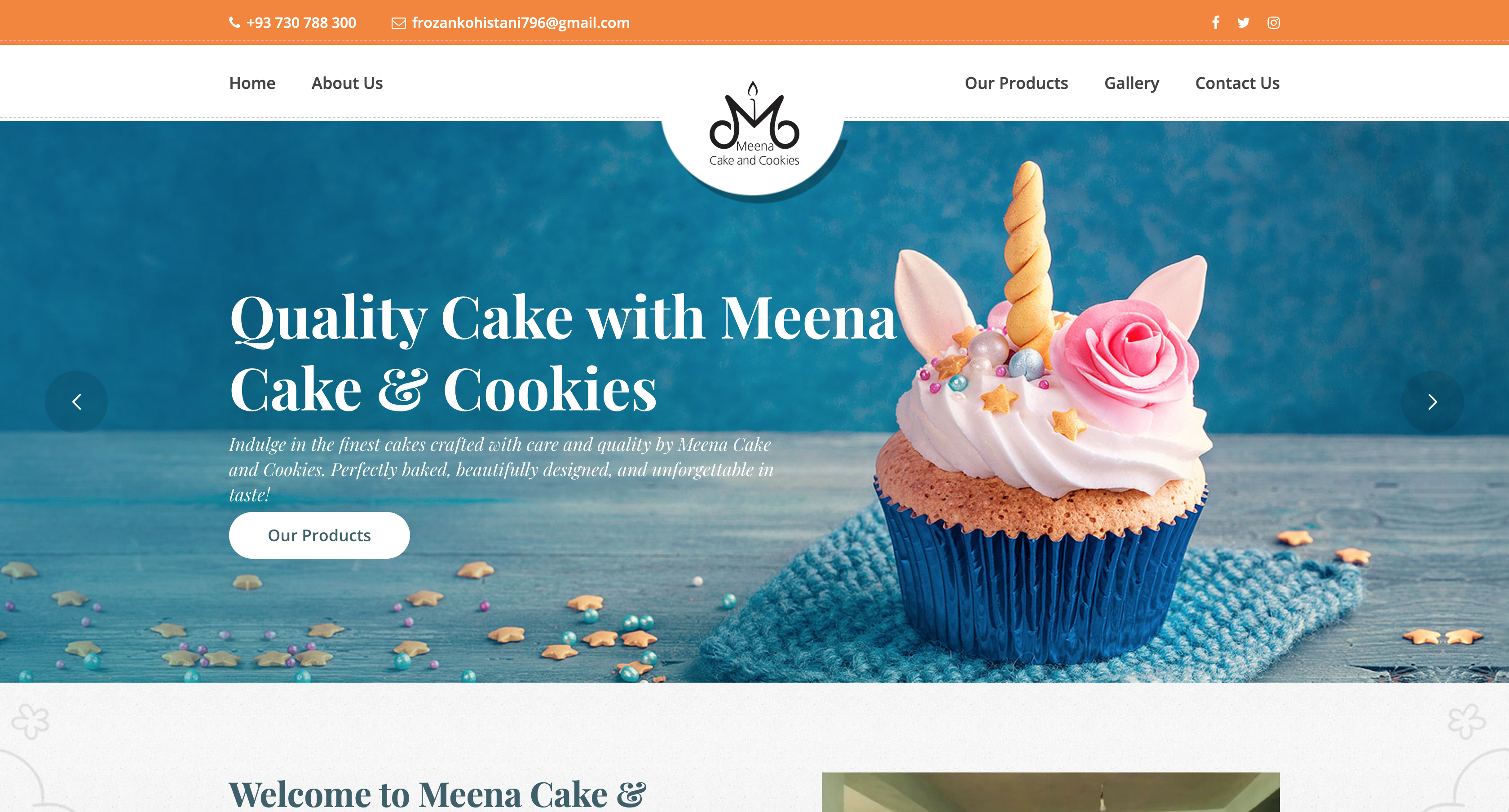Click the phone icon in top bar
The height and width of the screenshot is (812, 1509).
(x=234, y=23)
